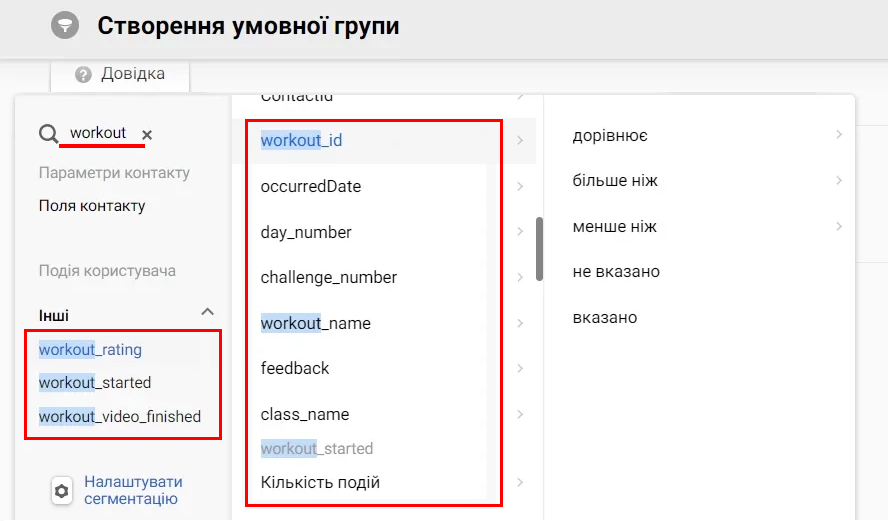Expand the дорівнює condition arrow

click(x=839, y=135)
